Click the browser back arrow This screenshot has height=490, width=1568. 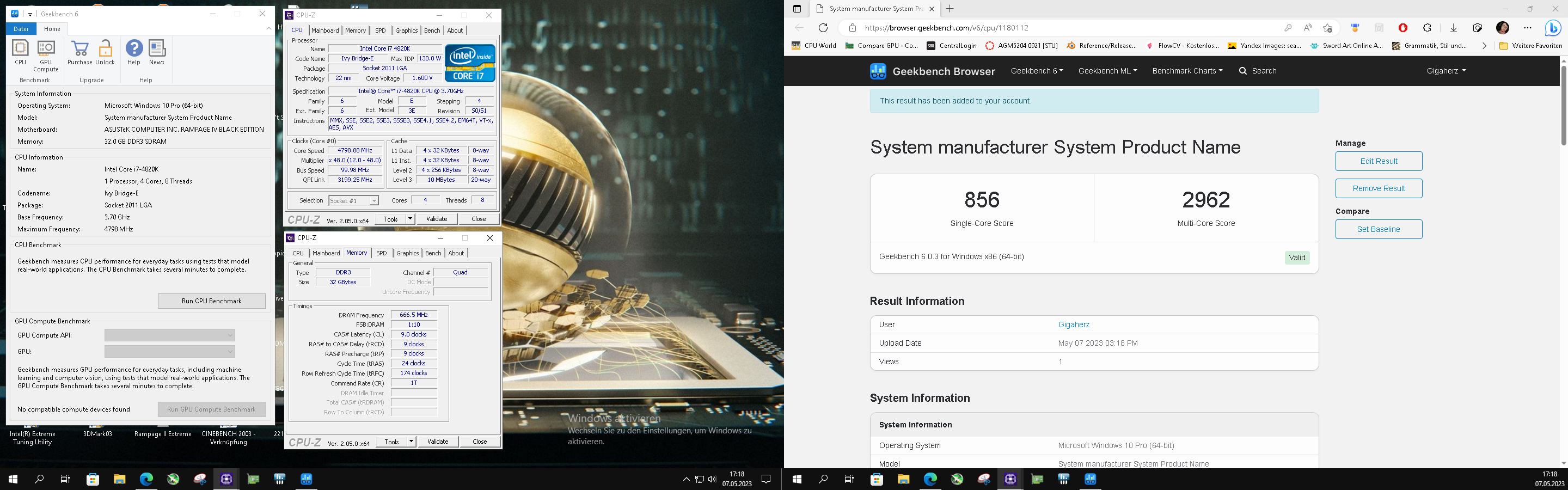pos(799,27)
